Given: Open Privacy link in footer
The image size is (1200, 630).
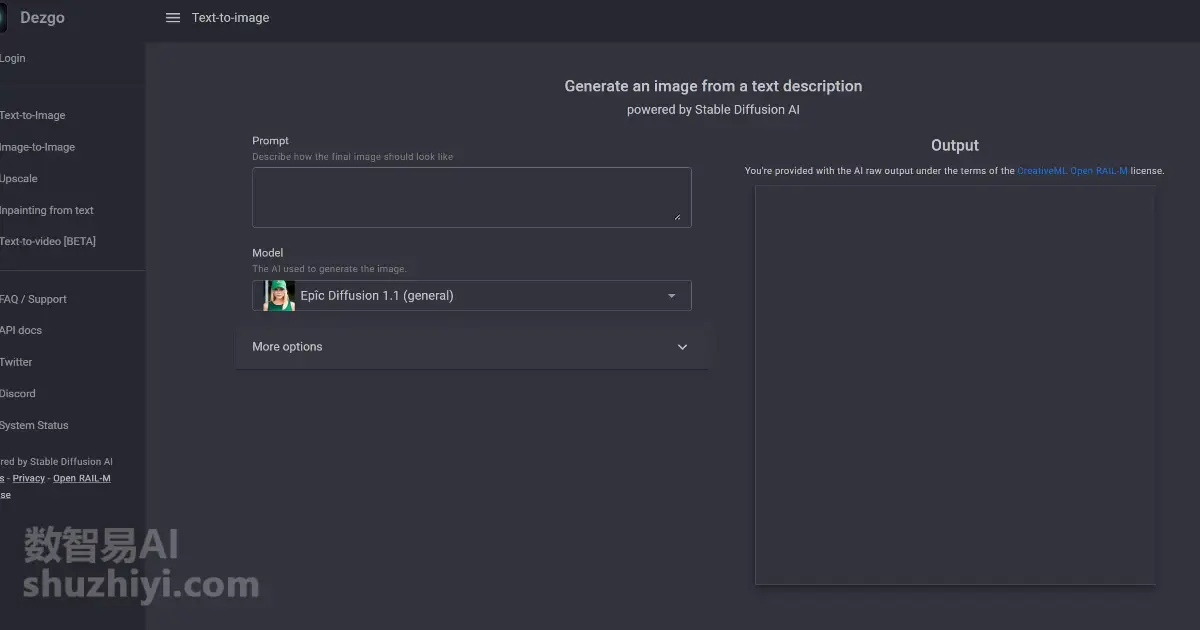Looking at the screenshot, I should (x=29, y=478).
